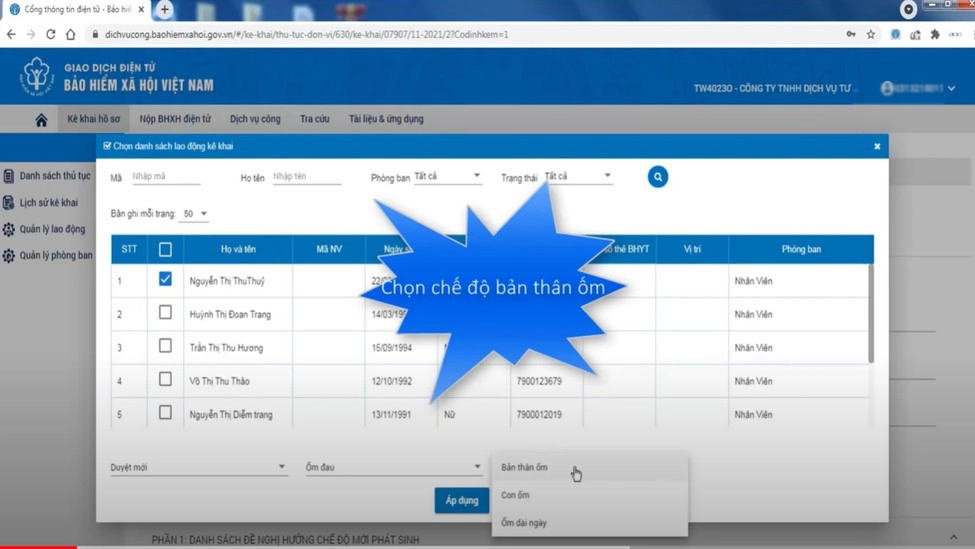The height and width of the screenshot is (549, 975).
Task: Select Bản thân ốm option
Action: [x=525, y=467]
